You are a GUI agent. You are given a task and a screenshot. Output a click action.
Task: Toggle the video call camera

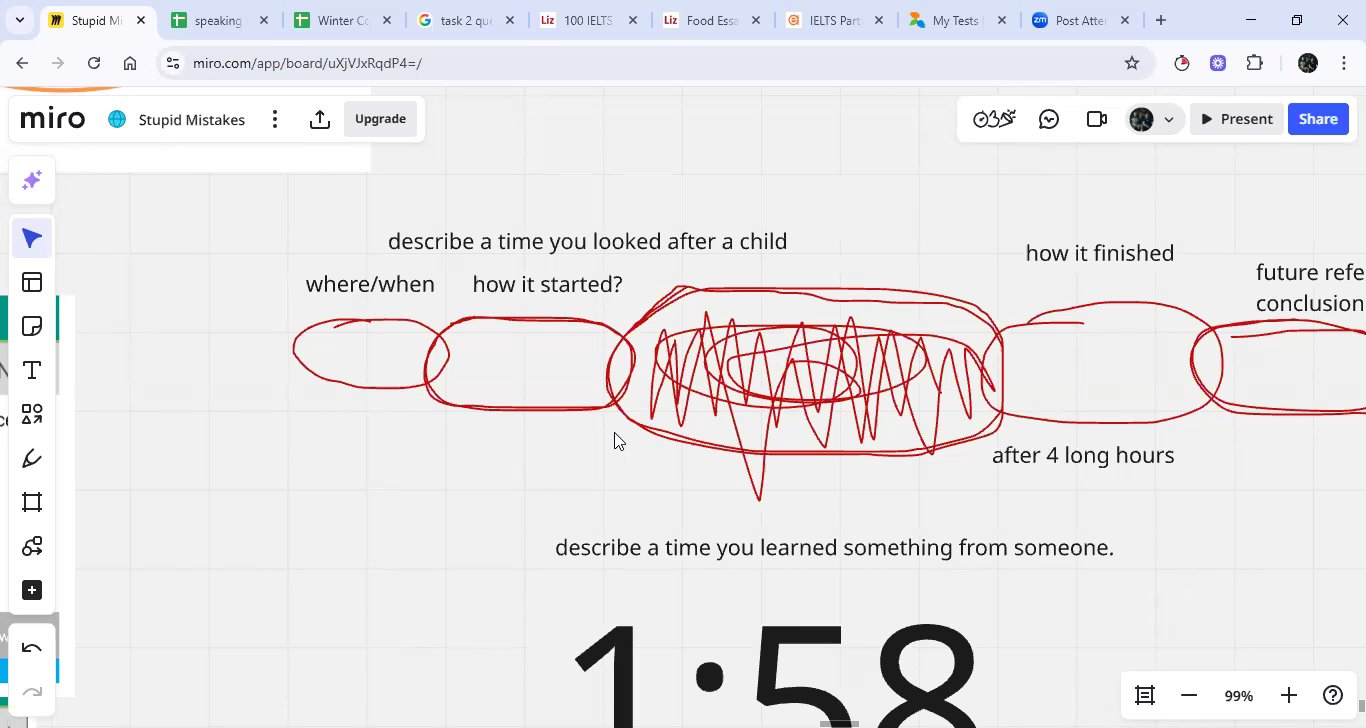(1096, 119)
